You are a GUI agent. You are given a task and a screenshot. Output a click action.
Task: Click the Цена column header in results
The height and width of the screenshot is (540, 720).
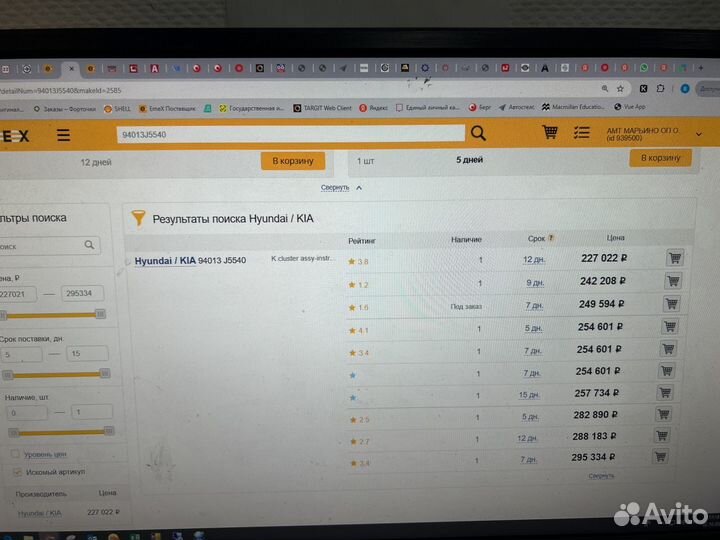(x=615, y=237)
